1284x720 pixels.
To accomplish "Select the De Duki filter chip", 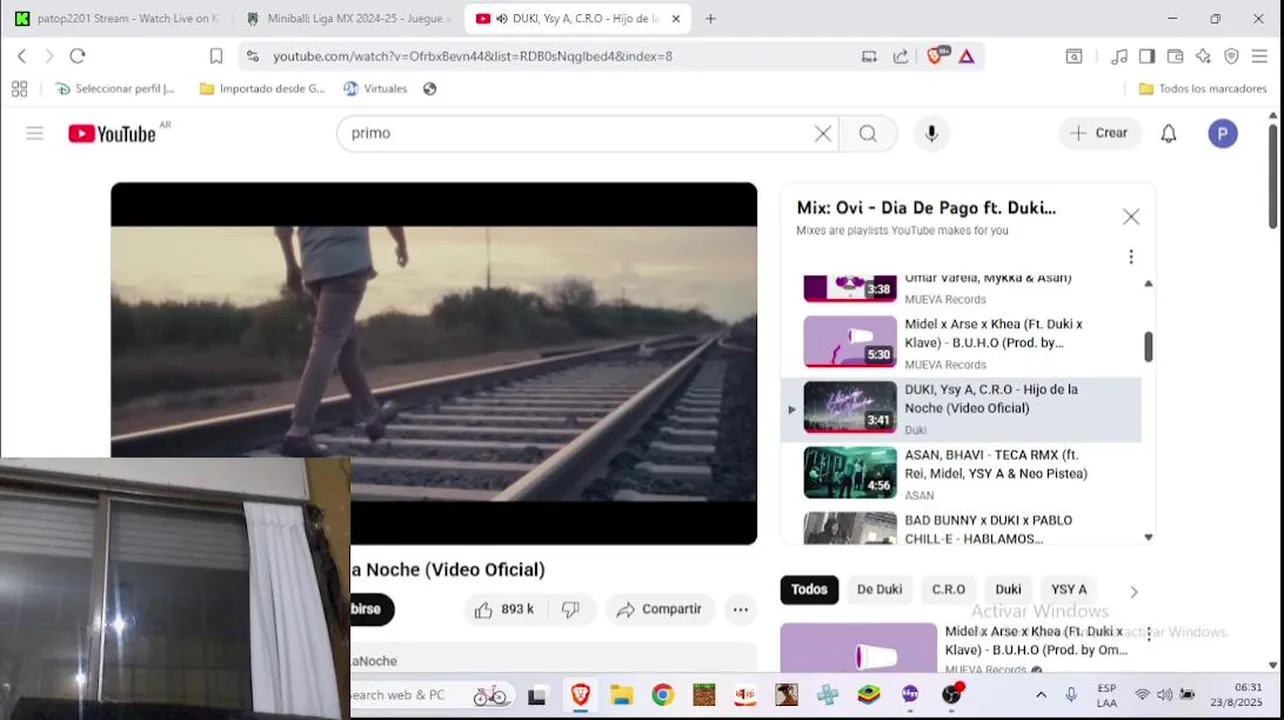I will coord(879,590).
